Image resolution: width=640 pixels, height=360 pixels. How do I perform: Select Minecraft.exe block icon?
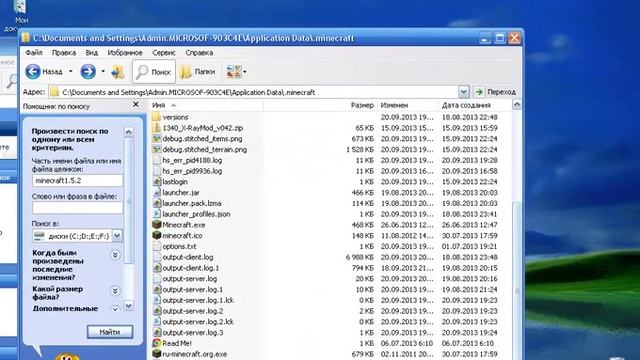(x=156, y=224)
